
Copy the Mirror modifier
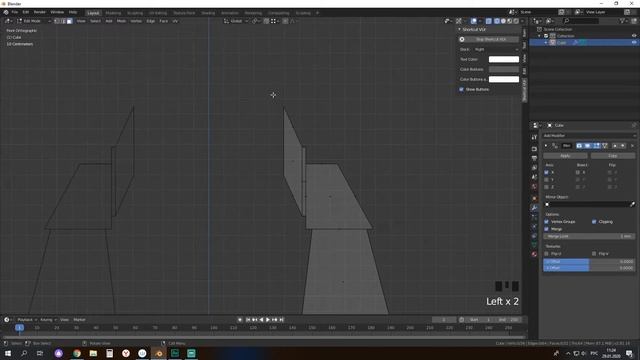613,156
